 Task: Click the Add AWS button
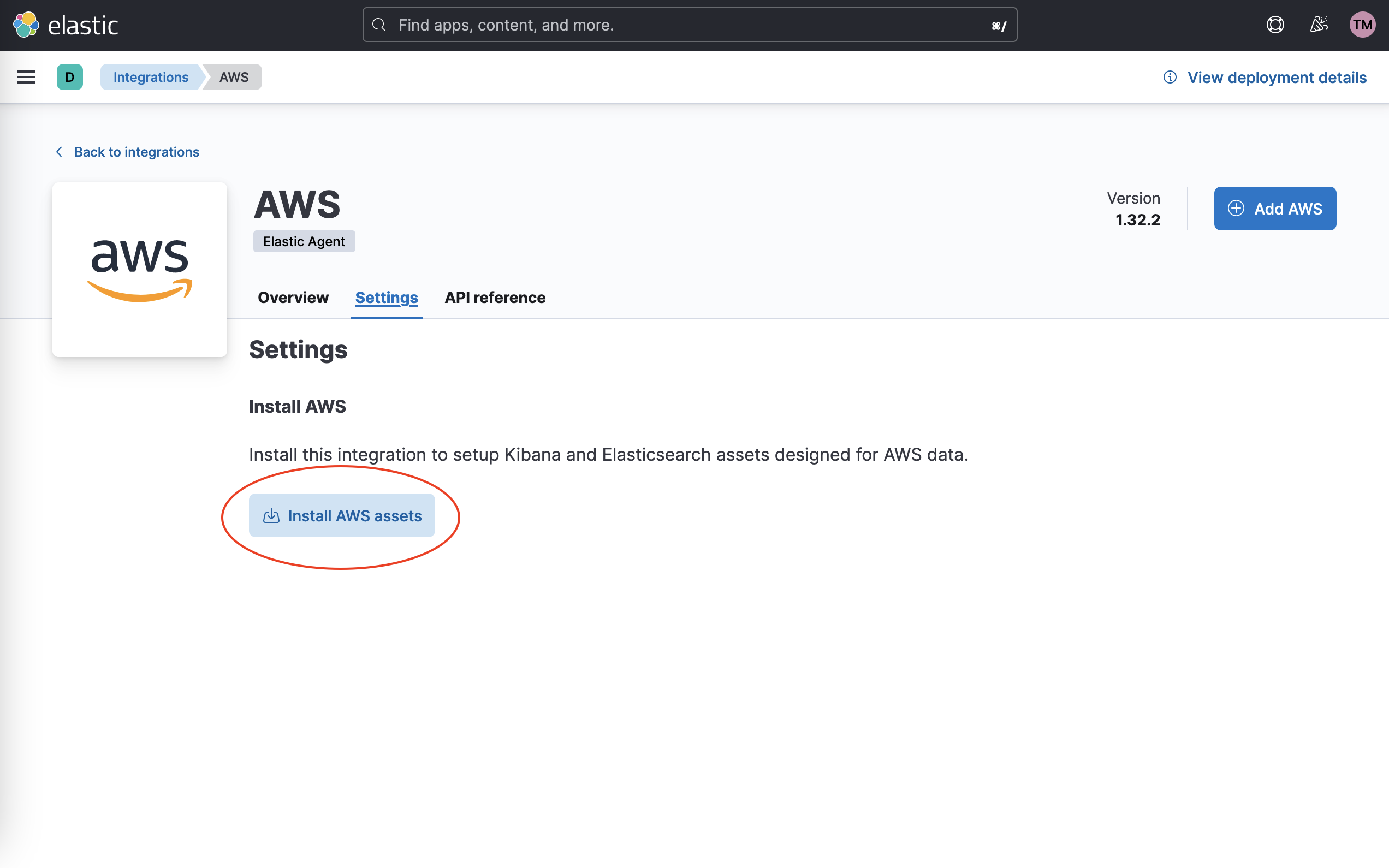coord(1275,209)
